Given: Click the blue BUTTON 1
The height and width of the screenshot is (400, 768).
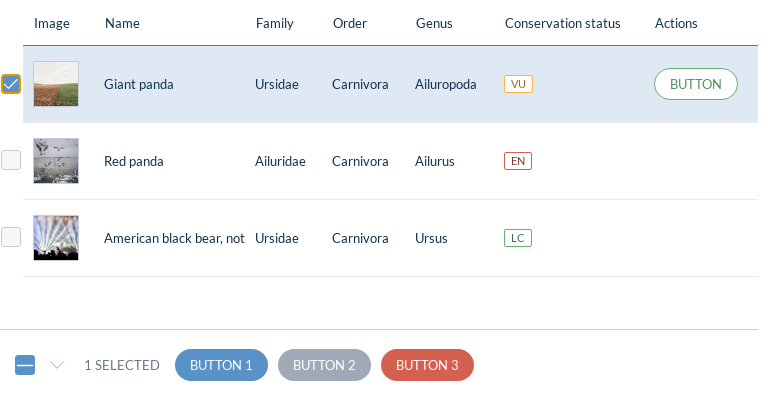Looking at the screenshot, I should (x=221, y=365).
